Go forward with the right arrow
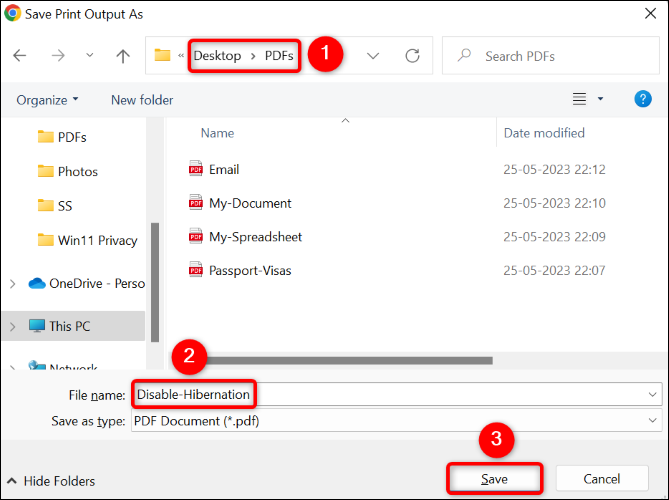Screen dimensions: 669x500 [x=58, y=55]
